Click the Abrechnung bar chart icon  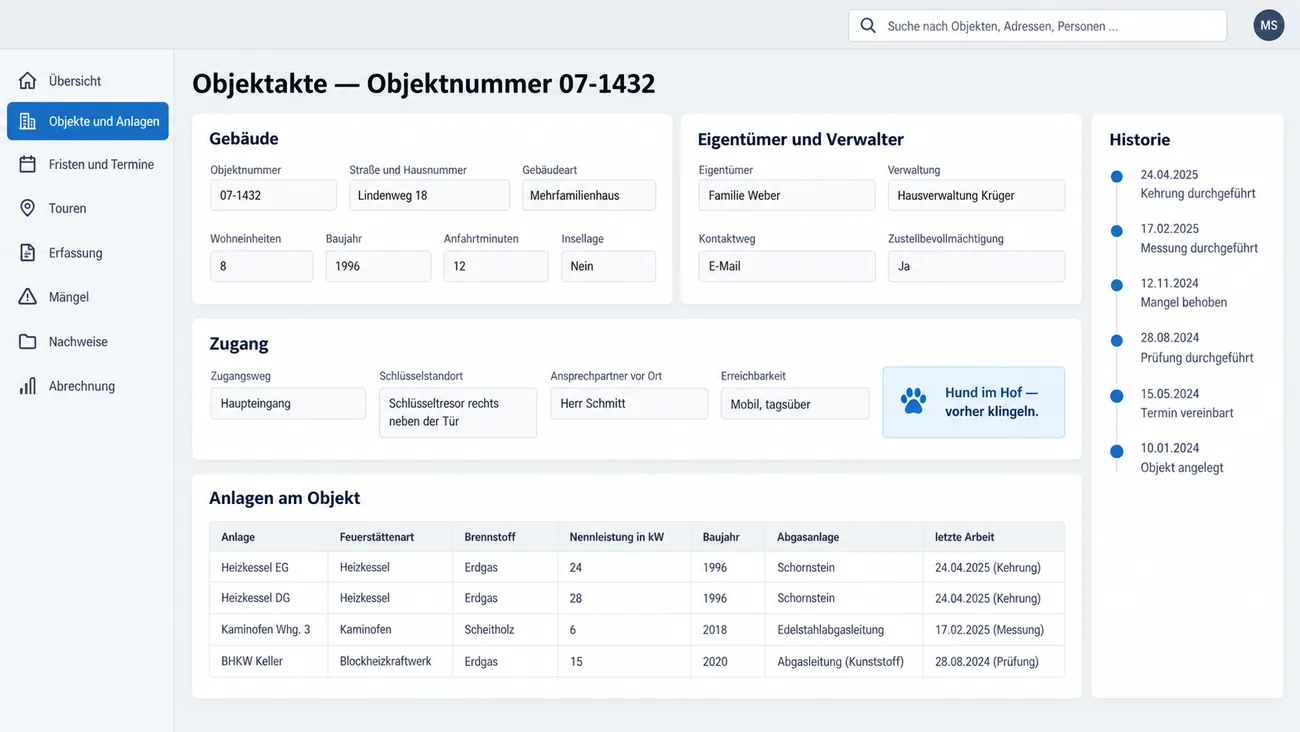28,386
